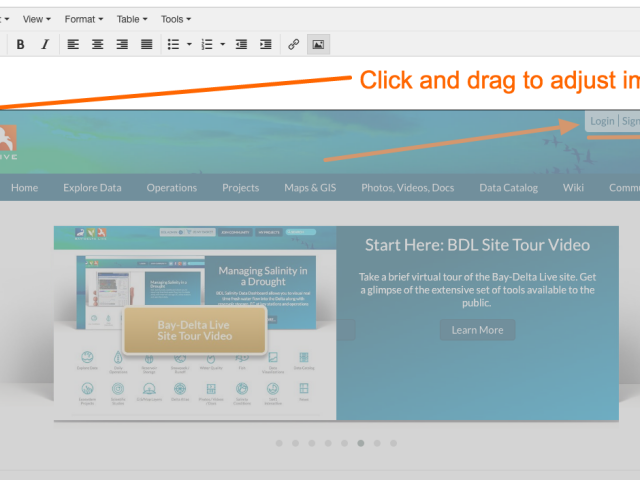640x480 pixels.
Task: Select the third carousel dot
Action: click(312, 443)
